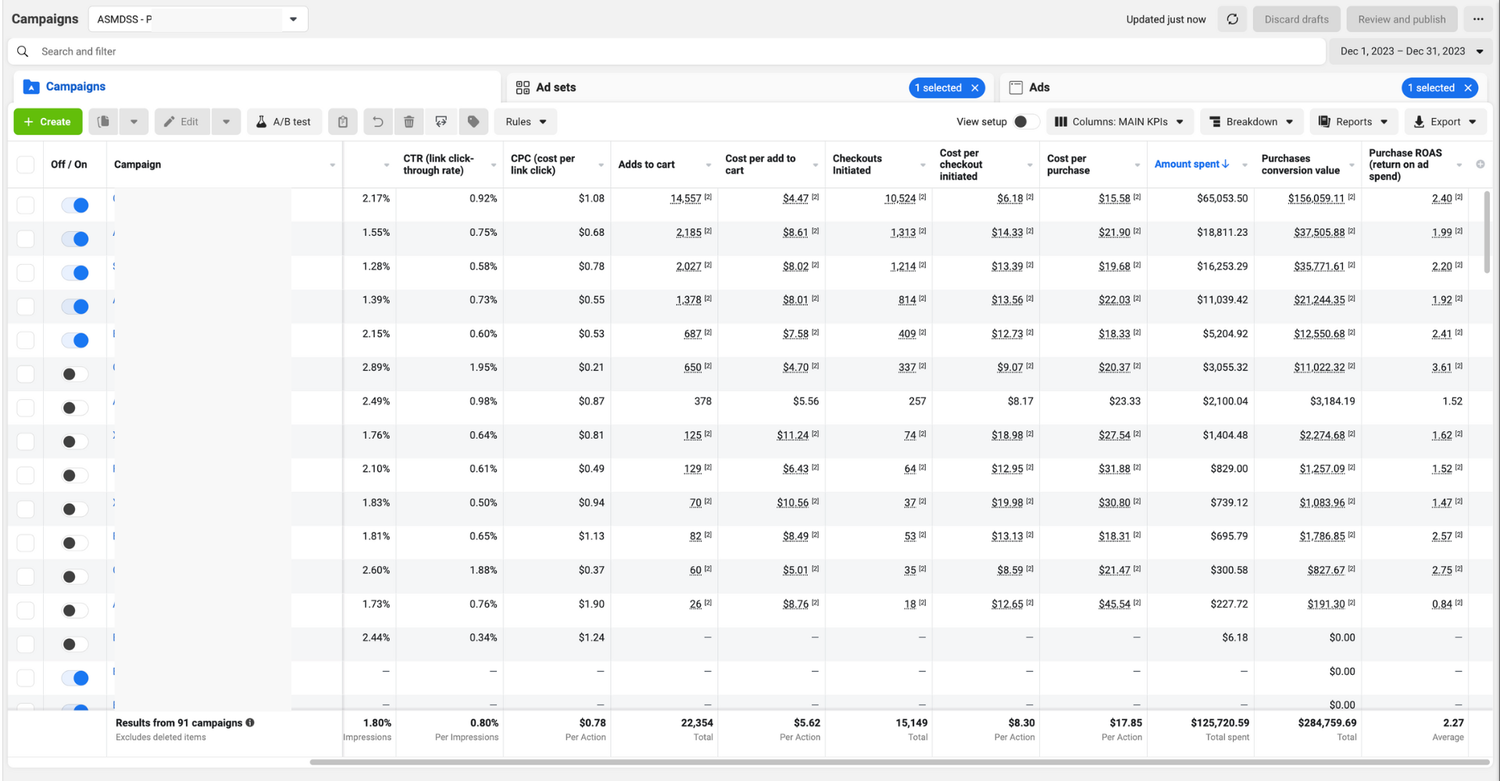Select the header select-all checkbox
1500x781 pixels.
(x=25, y=165)
